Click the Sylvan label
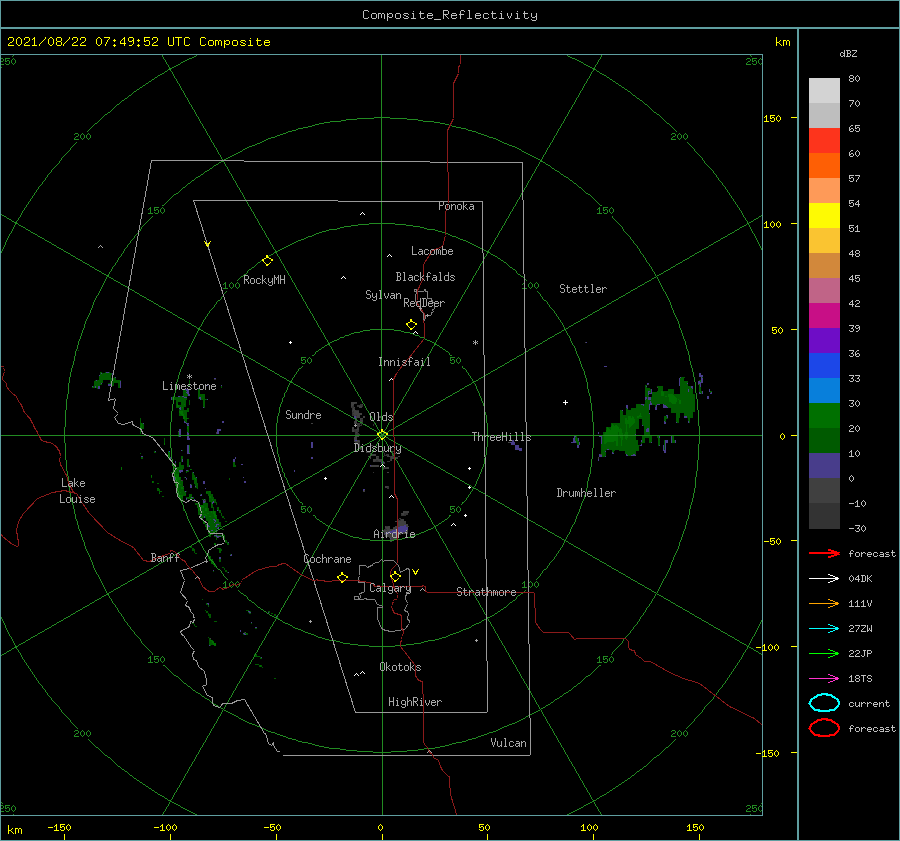This screenshot has height=841, width=900. 383,295
